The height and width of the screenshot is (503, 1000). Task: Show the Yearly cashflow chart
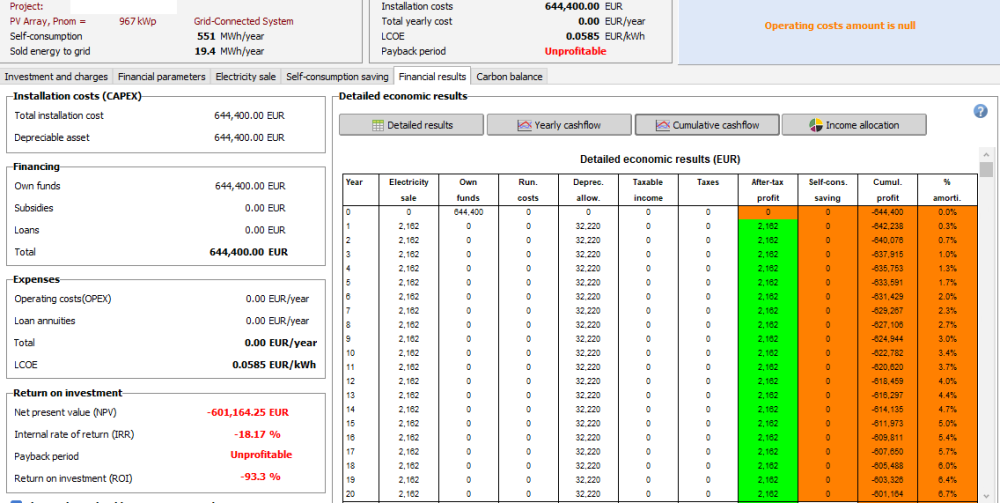pos(558,125)
